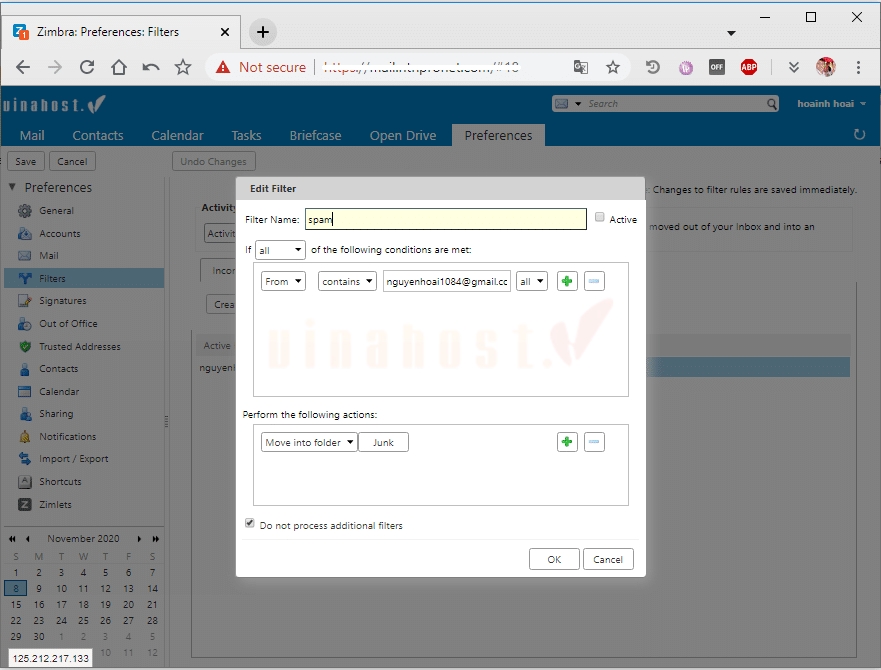
Task: Refresh the mailbox with the circular arrow icon
Action: 859,134
